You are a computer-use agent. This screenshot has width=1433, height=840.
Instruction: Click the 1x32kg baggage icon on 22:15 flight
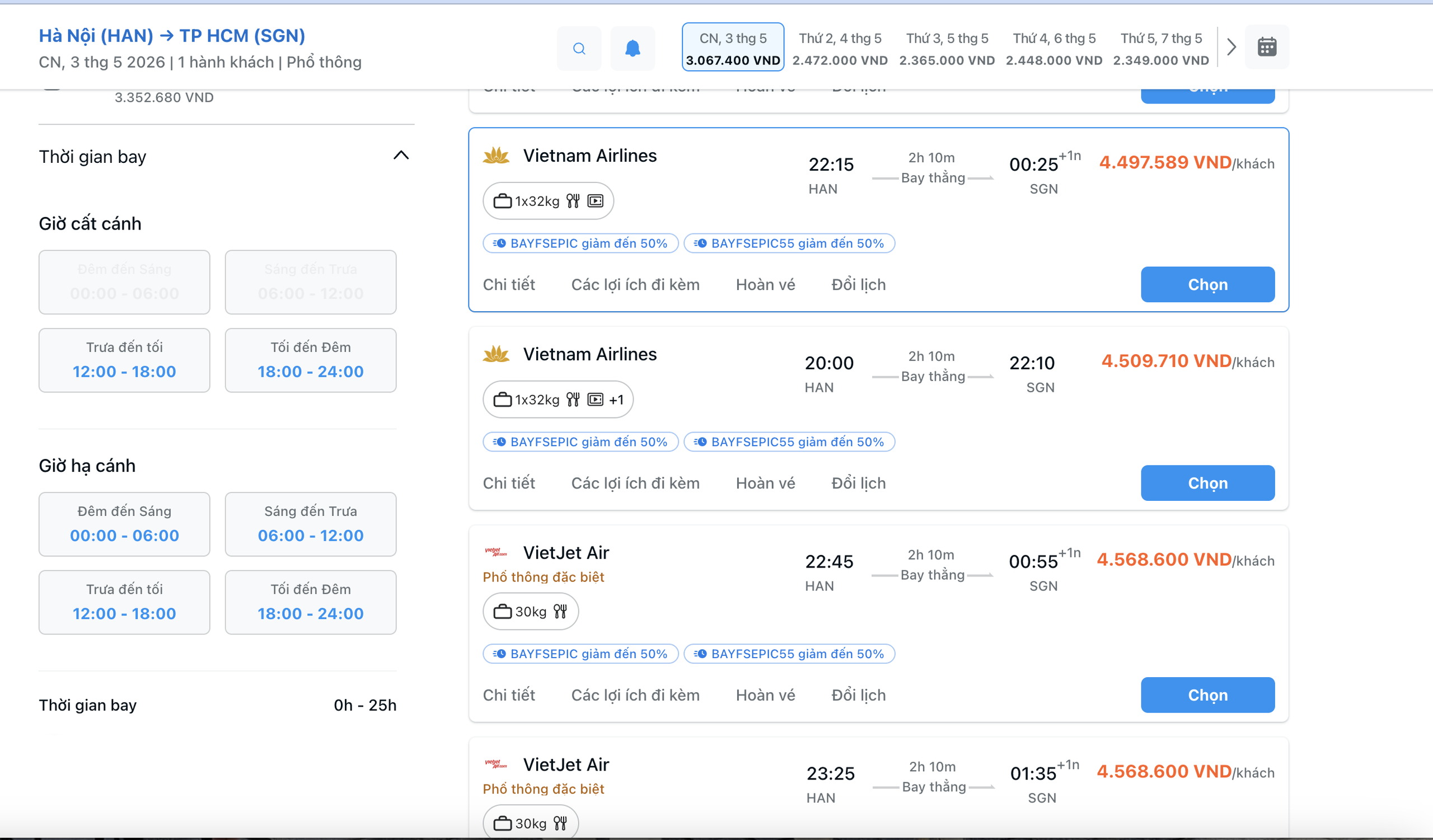[503, 201]
